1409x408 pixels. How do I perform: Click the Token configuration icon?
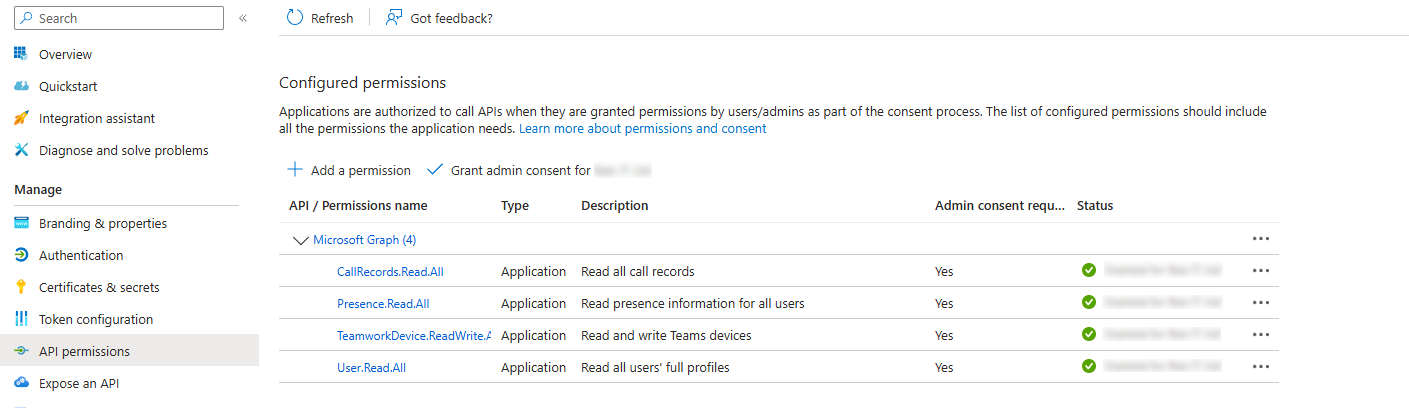click(21, 319)
